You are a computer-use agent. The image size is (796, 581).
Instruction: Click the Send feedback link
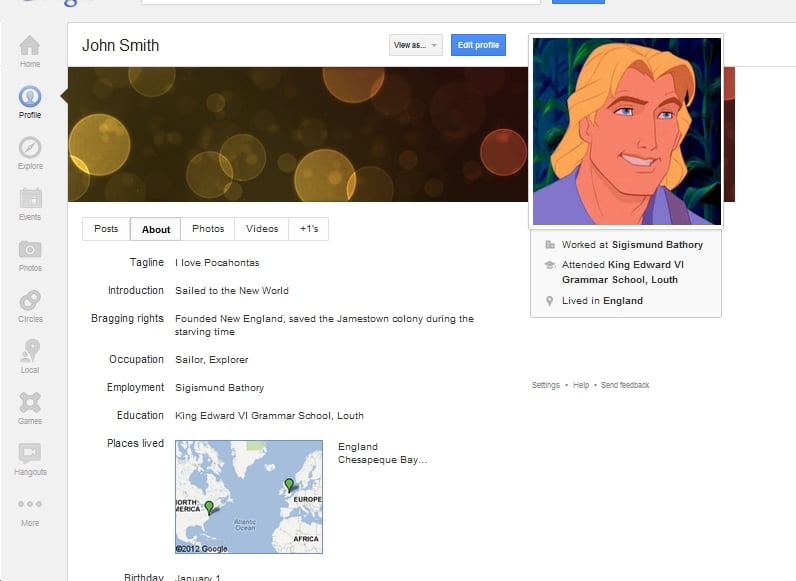point(625,385)
